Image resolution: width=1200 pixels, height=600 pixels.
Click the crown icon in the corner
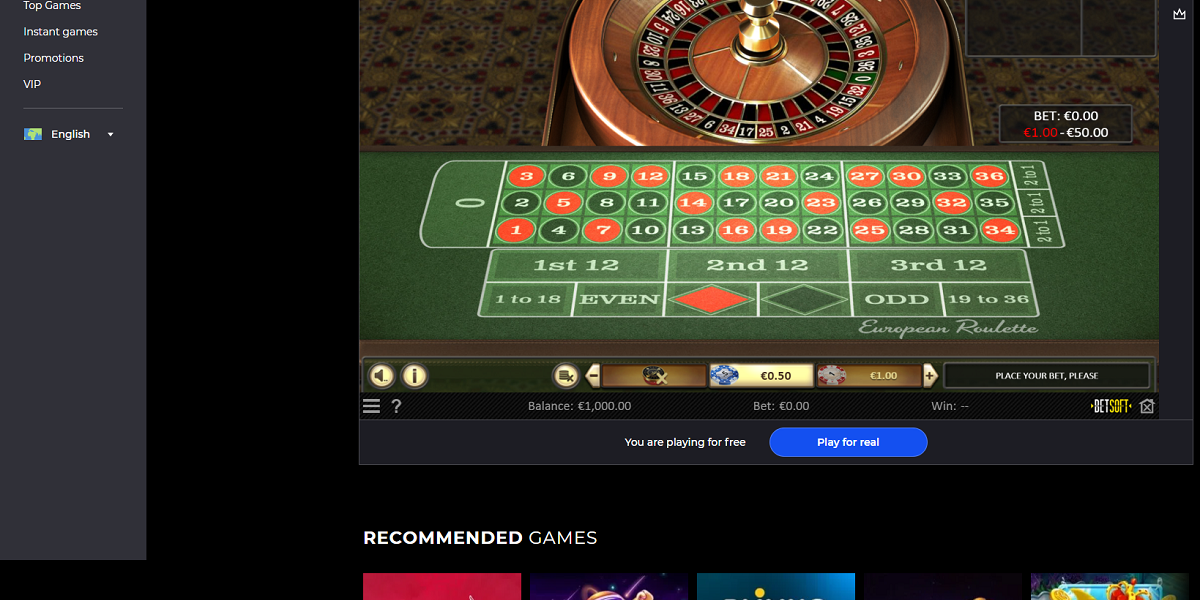pos(1179,14)
